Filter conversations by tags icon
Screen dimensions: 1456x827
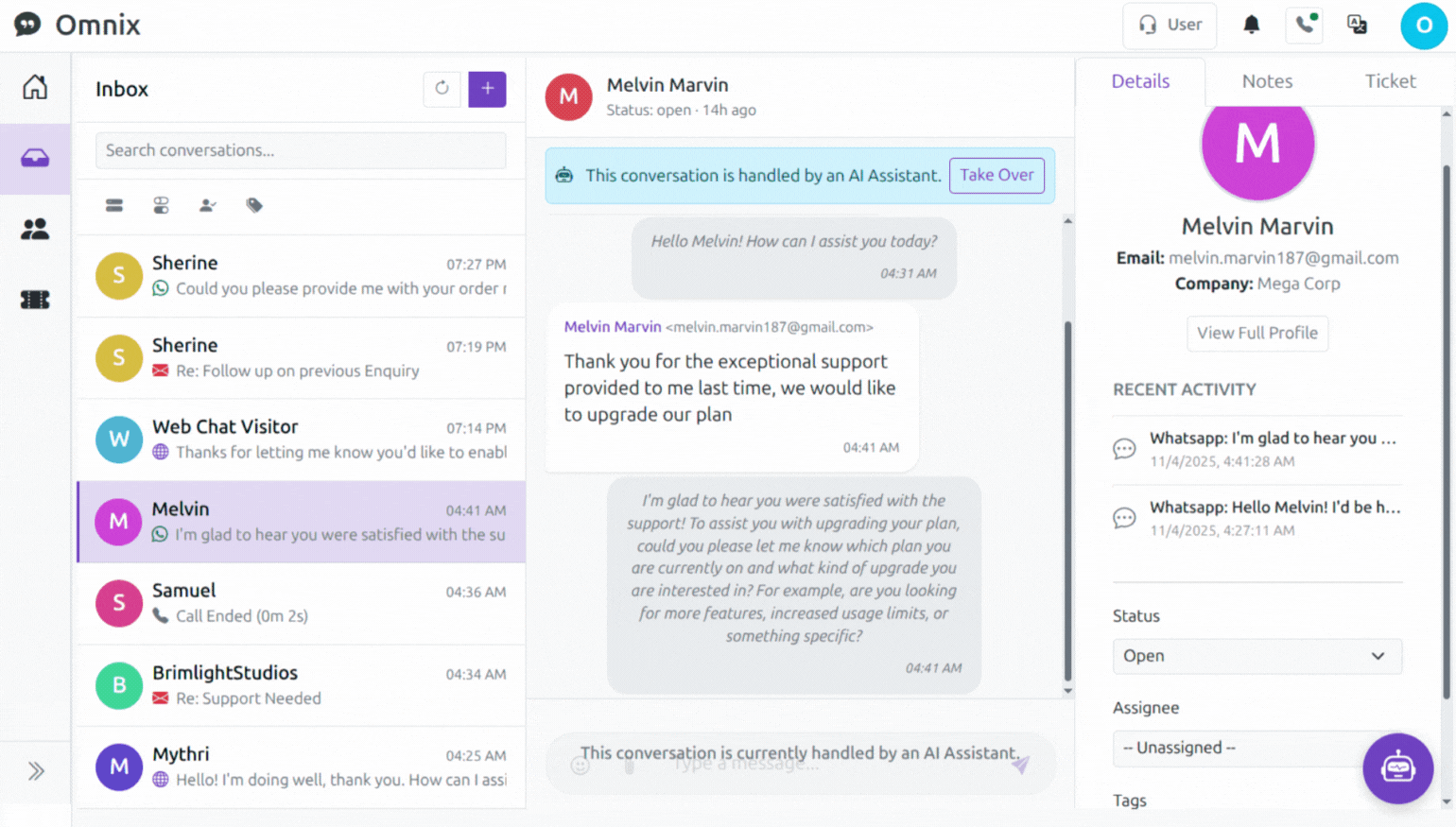(x=253, y=205)
